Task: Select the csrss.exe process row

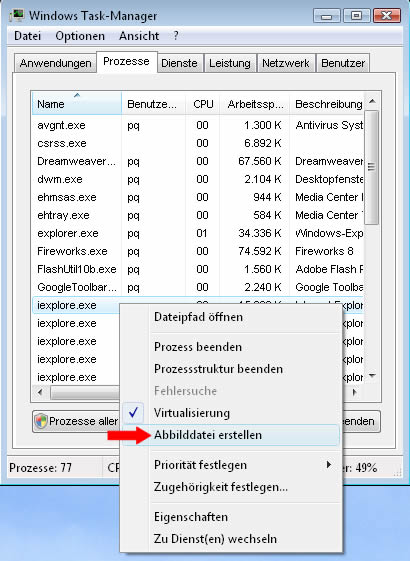Action: coord(198,143)
